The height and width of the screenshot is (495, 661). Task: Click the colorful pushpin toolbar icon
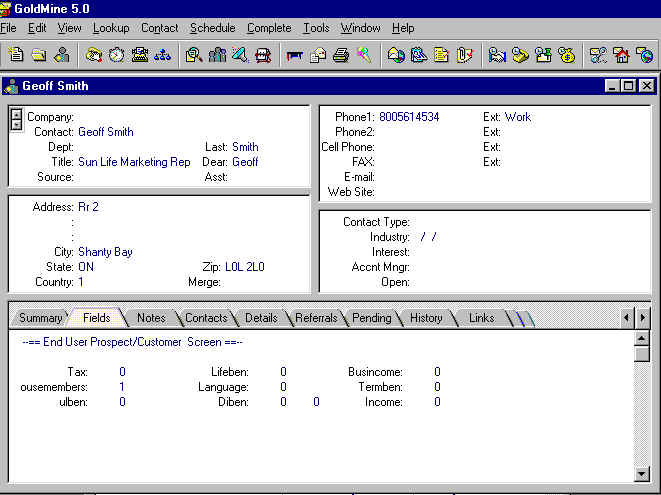click(364, 55)
